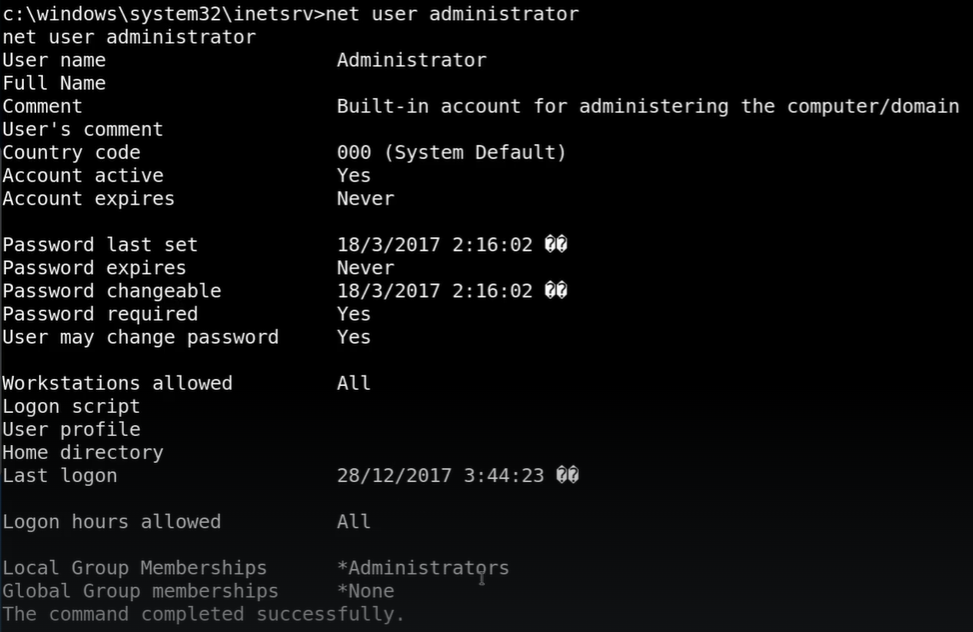Click "Never" beside Account expires

click(x=365, y=198)
